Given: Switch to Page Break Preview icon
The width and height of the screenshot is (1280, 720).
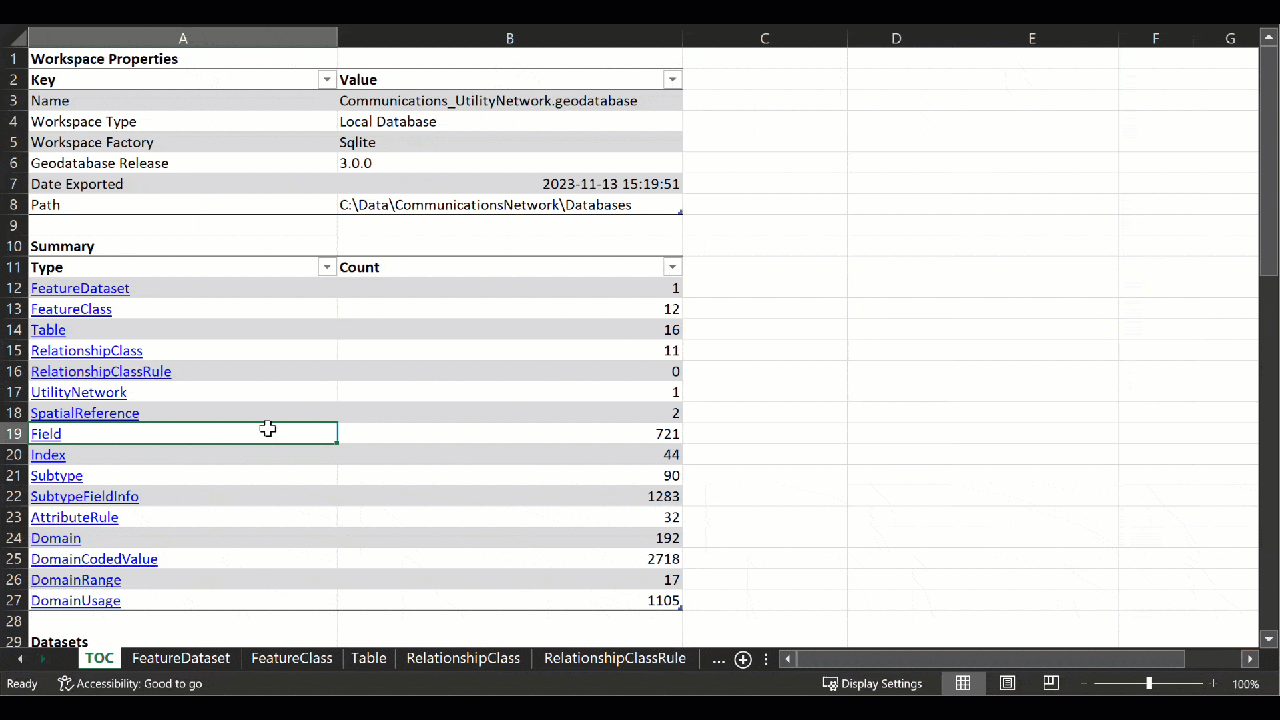Looking at the screenshot, I should point(1051,683).
